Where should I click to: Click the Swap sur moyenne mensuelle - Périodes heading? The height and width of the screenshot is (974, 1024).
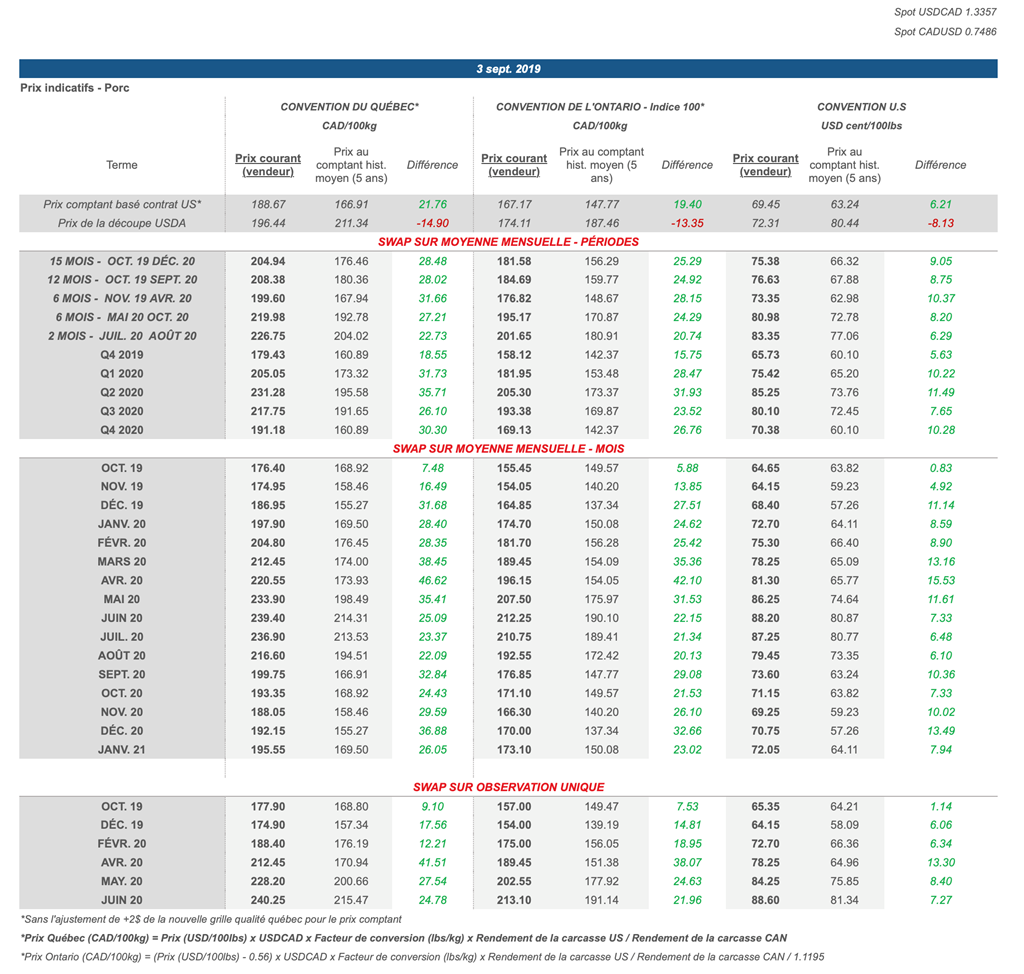coord(508,242)
